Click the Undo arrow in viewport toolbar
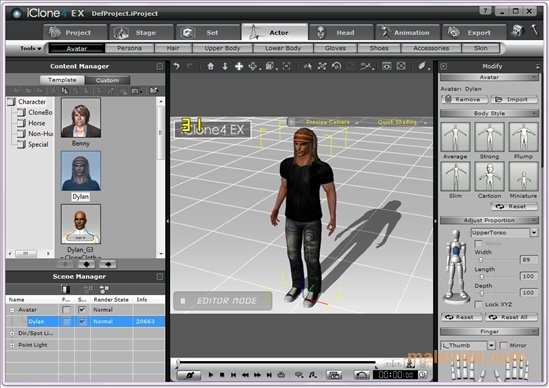549x388 pixels. pyautogui.click(x=176, y=66)
